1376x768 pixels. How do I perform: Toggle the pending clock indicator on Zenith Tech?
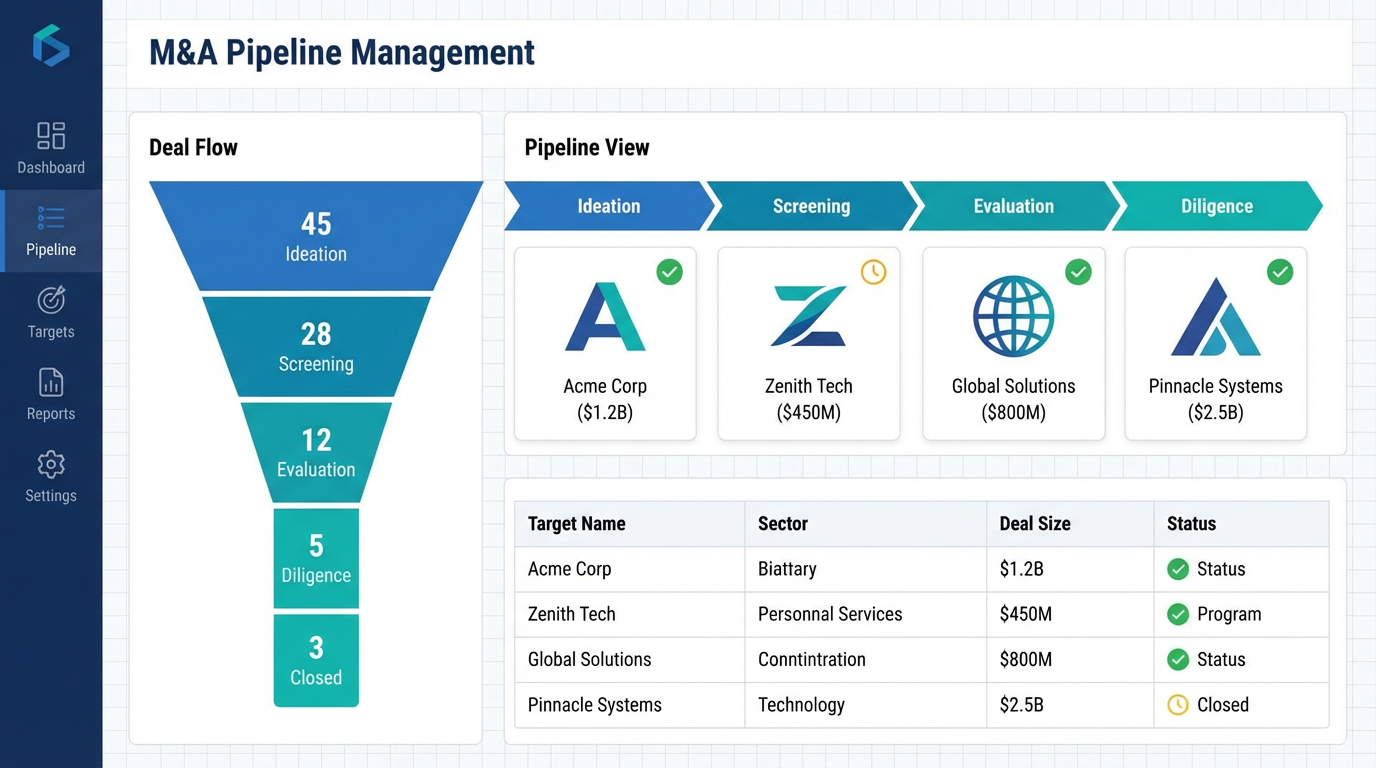tap(873, 271)
